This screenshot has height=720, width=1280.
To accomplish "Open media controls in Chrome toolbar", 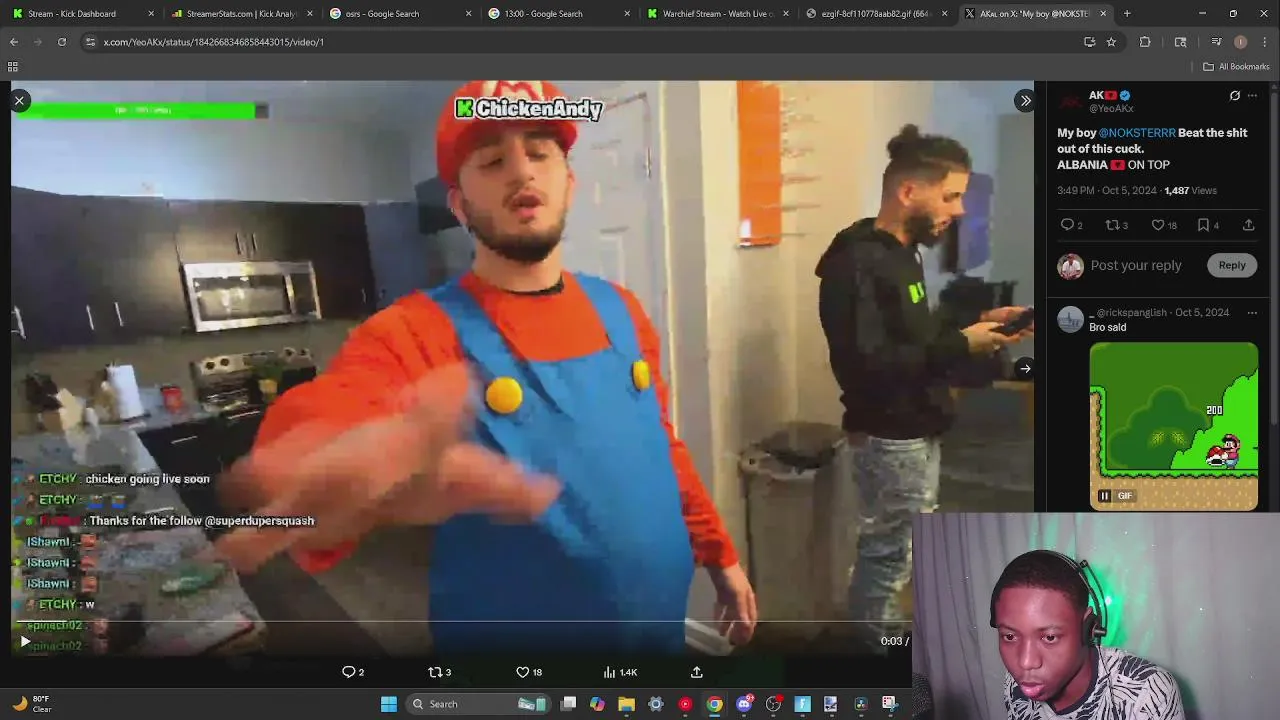I will (x=1216, y=42).
